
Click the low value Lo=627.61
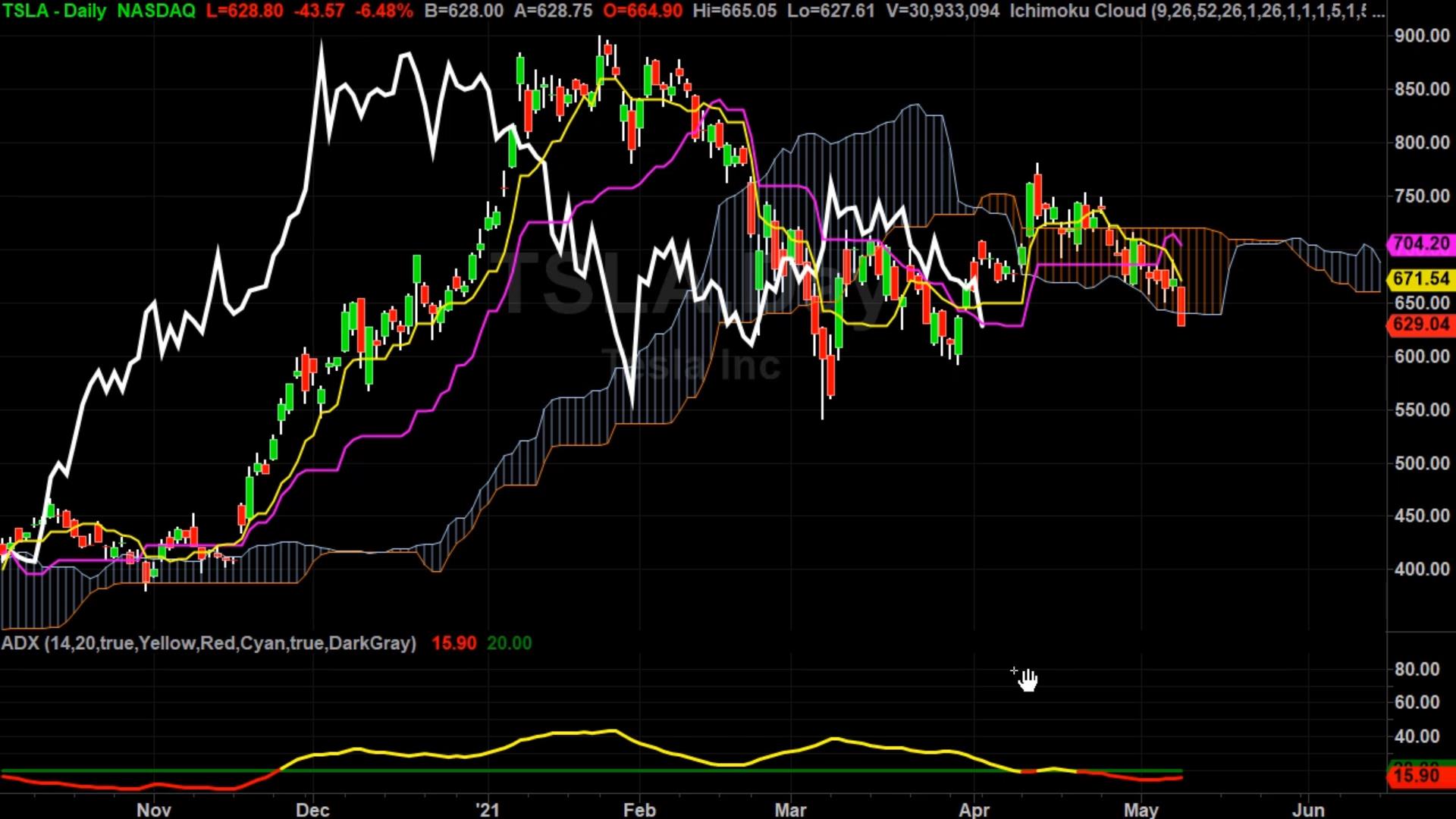click(x=830, y=11)
